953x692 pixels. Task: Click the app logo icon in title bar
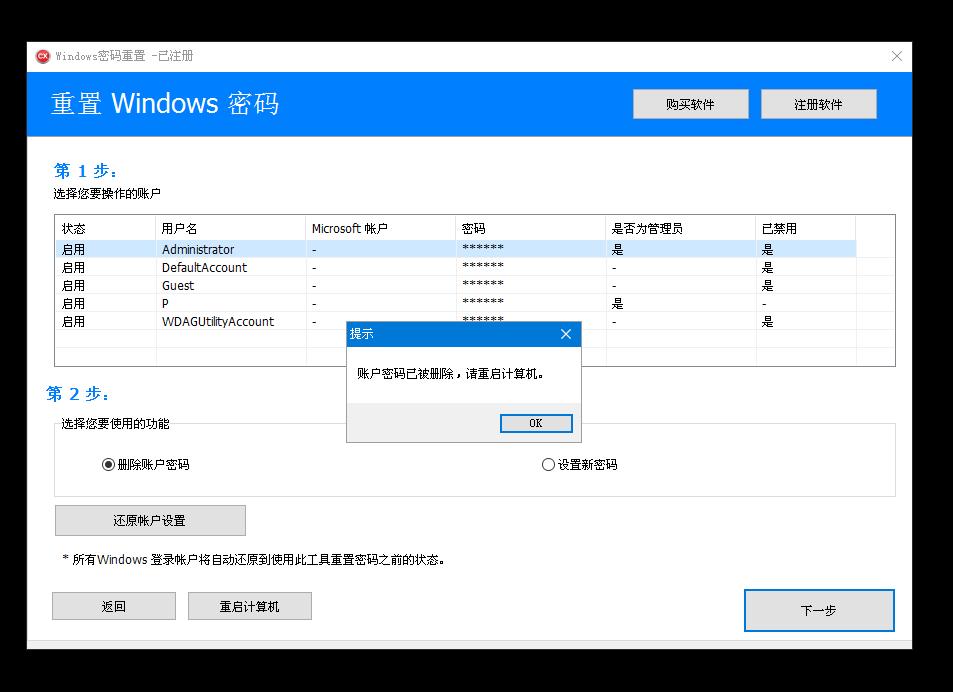tap(43, 57)
